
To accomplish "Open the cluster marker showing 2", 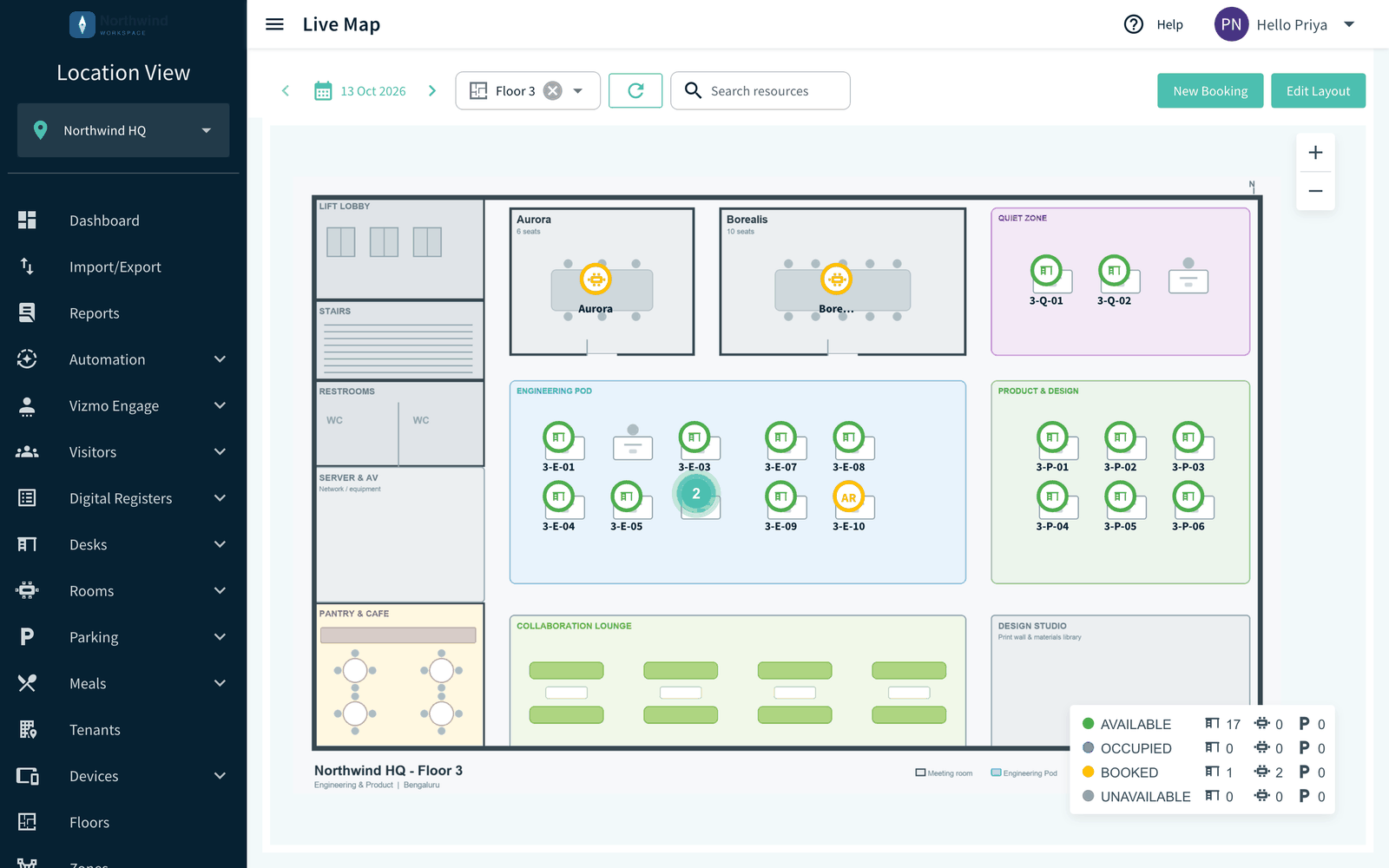I will [696, 494].
